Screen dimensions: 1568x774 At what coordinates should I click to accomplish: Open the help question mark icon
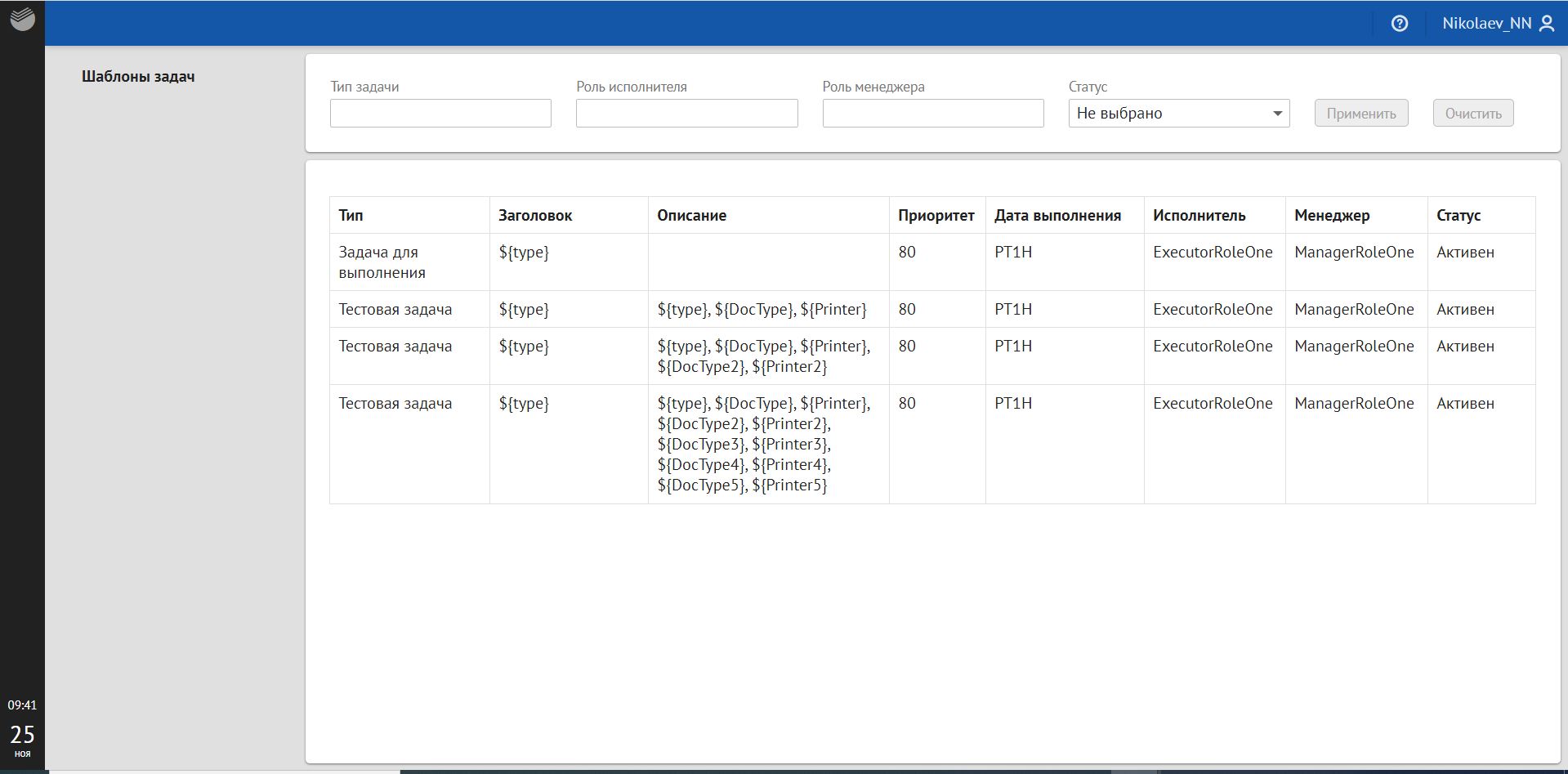click(x=1399, y=24)
